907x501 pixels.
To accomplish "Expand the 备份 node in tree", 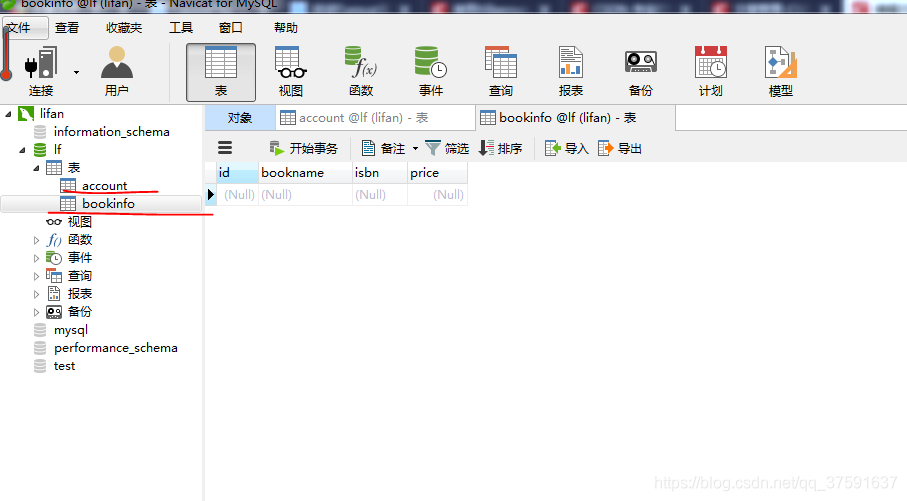I will pyautogui.click(x=36, y=312).
